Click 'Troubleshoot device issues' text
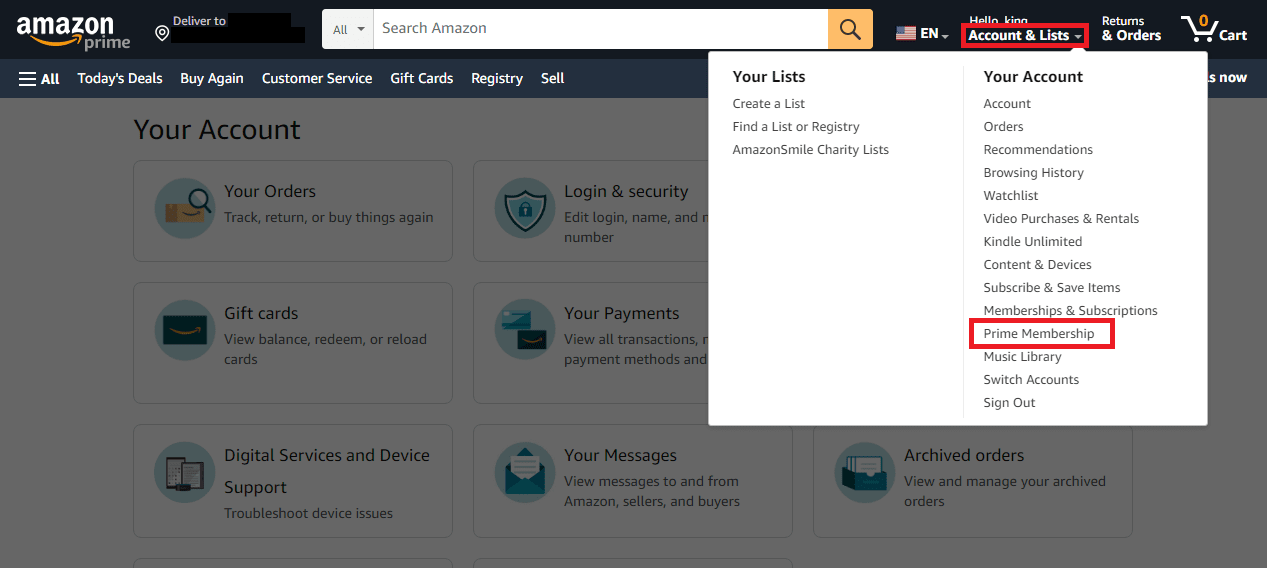Screen dimensions: 1267x568 click(308, 513)
